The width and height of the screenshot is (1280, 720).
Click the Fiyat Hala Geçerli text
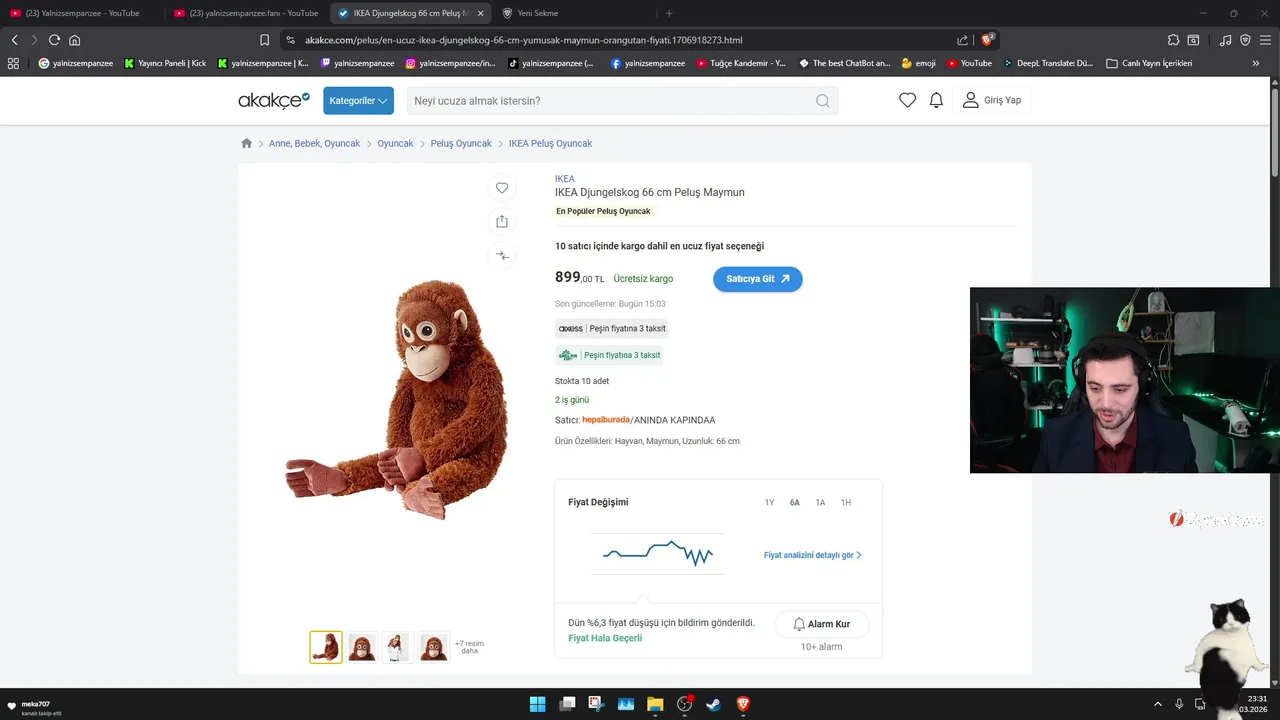tap(605, 638)
